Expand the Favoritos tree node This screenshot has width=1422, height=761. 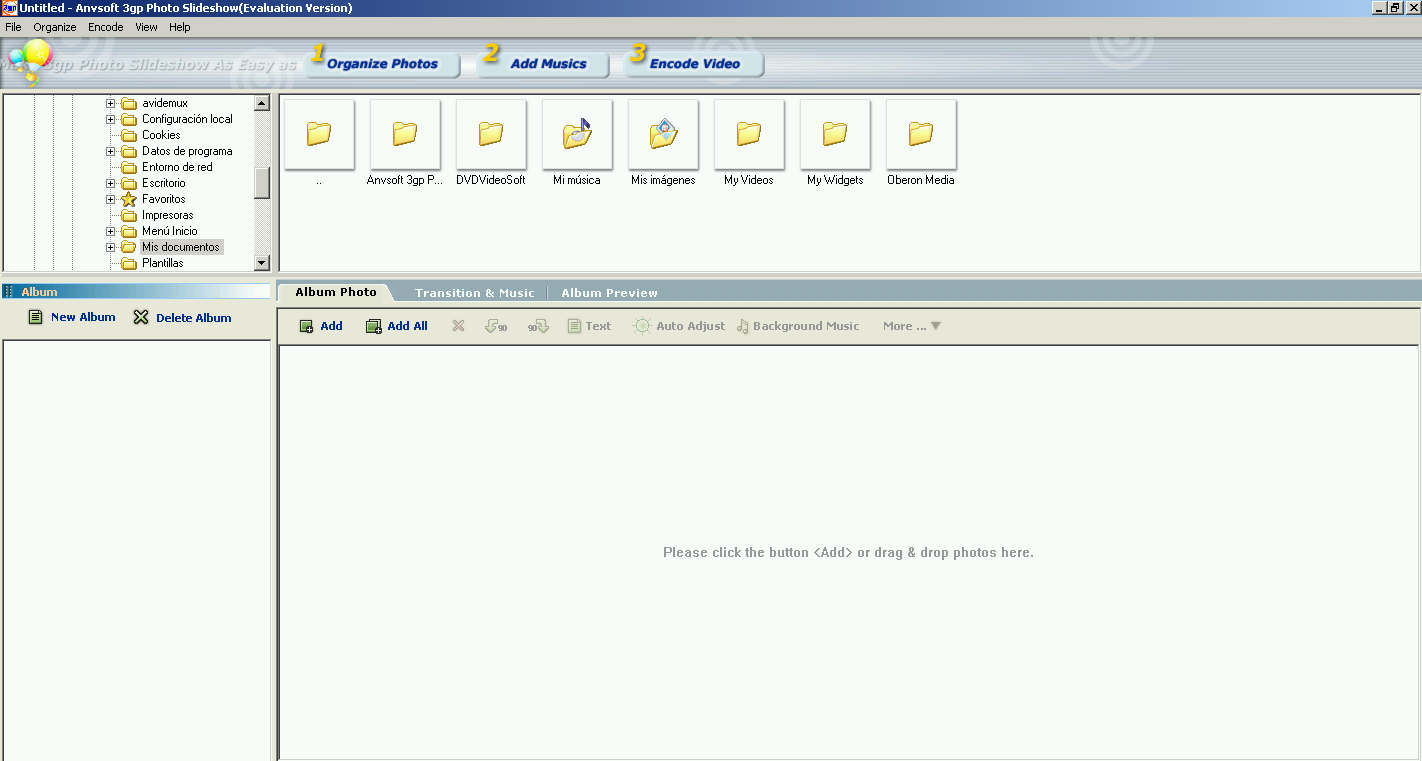111,199
